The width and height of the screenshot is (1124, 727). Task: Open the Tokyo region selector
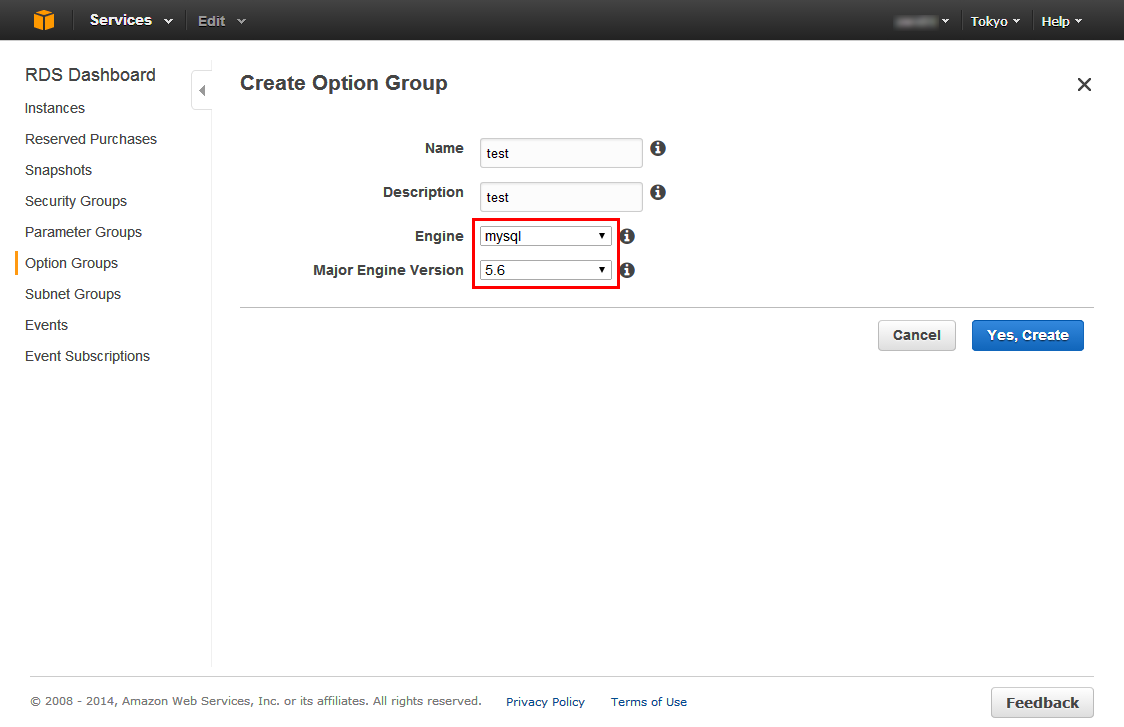click(x=995, y=22)
